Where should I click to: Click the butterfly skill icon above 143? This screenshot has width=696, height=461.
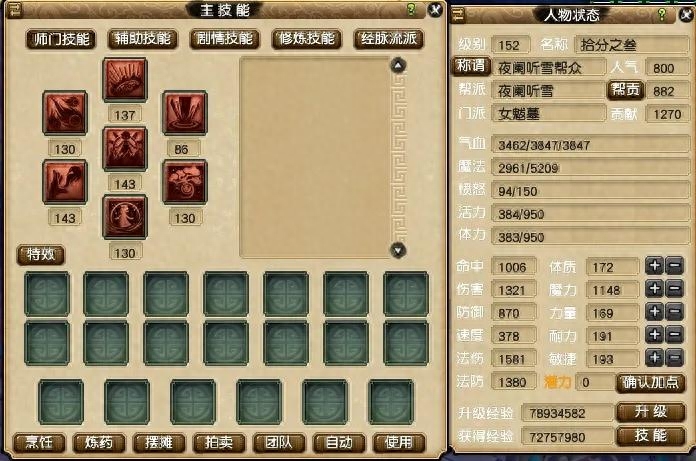(125, 149)
